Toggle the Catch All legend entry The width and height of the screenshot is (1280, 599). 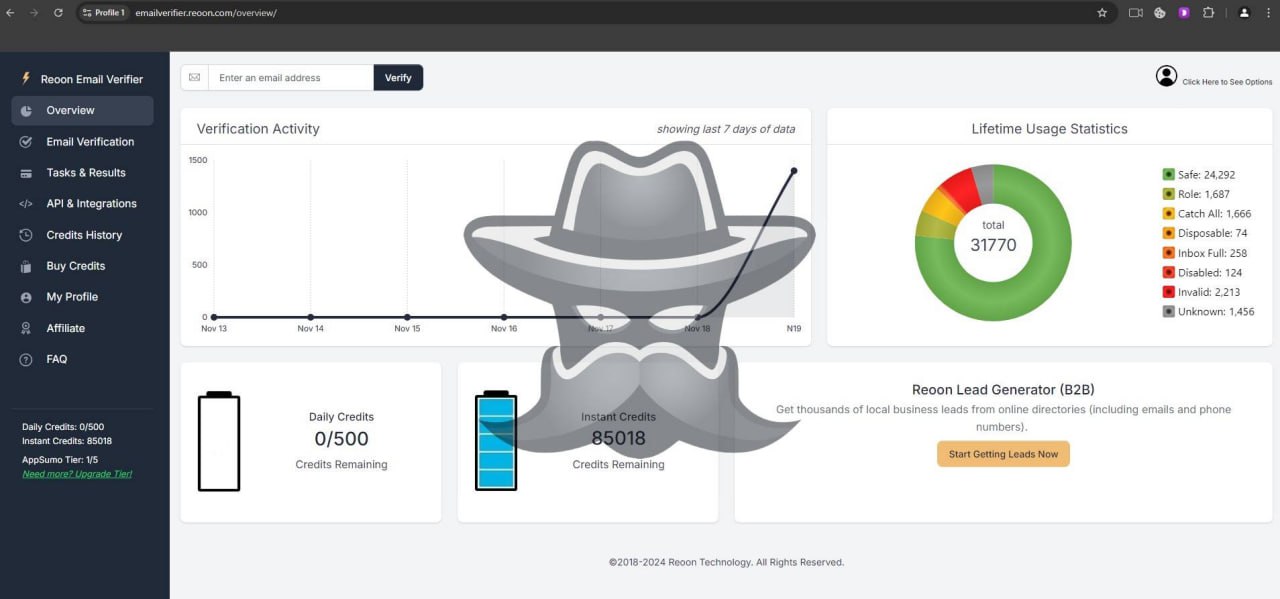(x=1206, y=214)
